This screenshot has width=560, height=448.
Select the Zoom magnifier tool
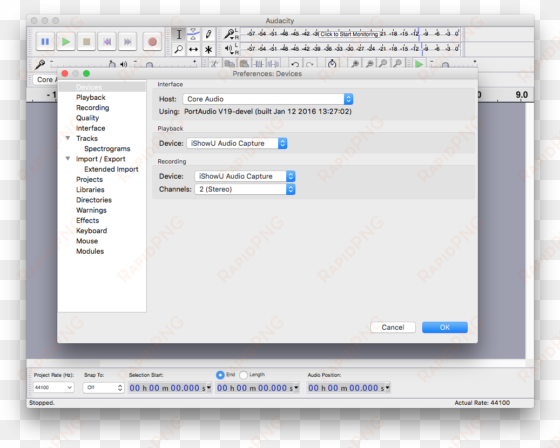[x=179, y=49]
